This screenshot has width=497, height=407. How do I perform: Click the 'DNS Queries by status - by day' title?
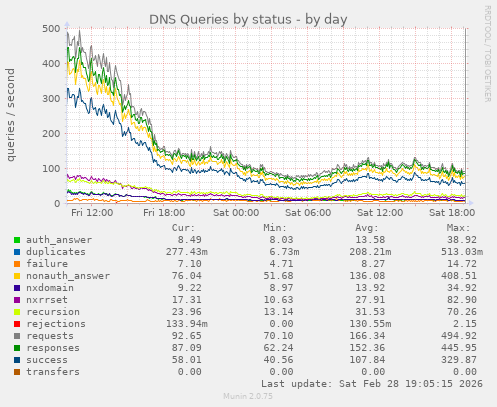248,20
